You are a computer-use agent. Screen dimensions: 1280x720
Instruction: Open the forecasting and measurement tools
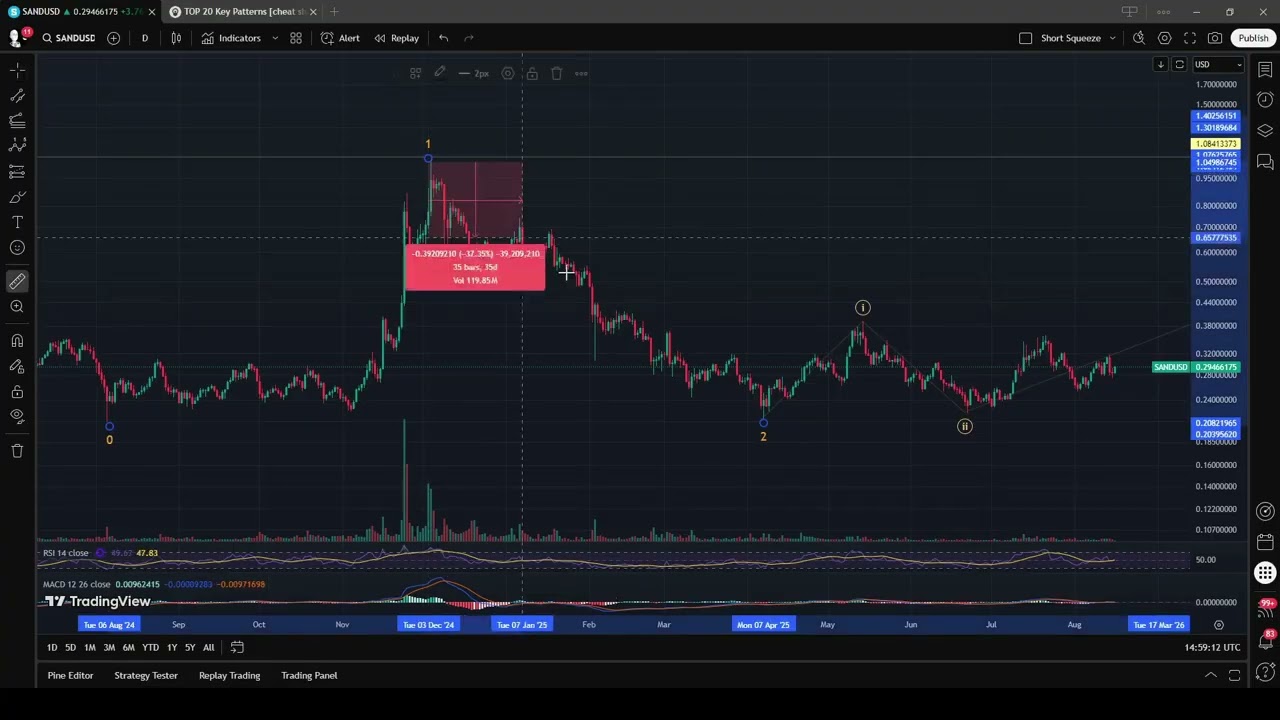pyautogui.click(x=17, y=171)
